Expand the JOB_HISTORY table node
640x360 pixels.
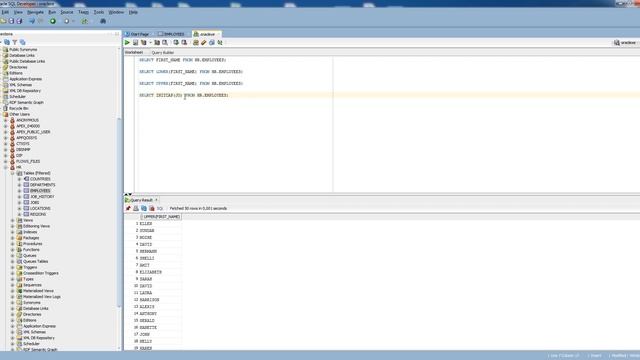(x=19, y=197)
